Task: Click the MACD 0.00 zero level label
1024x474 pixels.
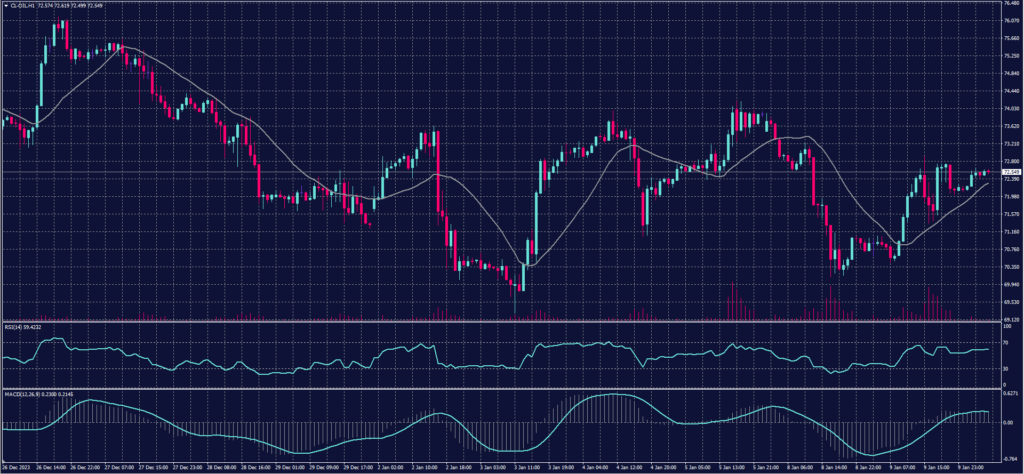Action: (1007, 422)
